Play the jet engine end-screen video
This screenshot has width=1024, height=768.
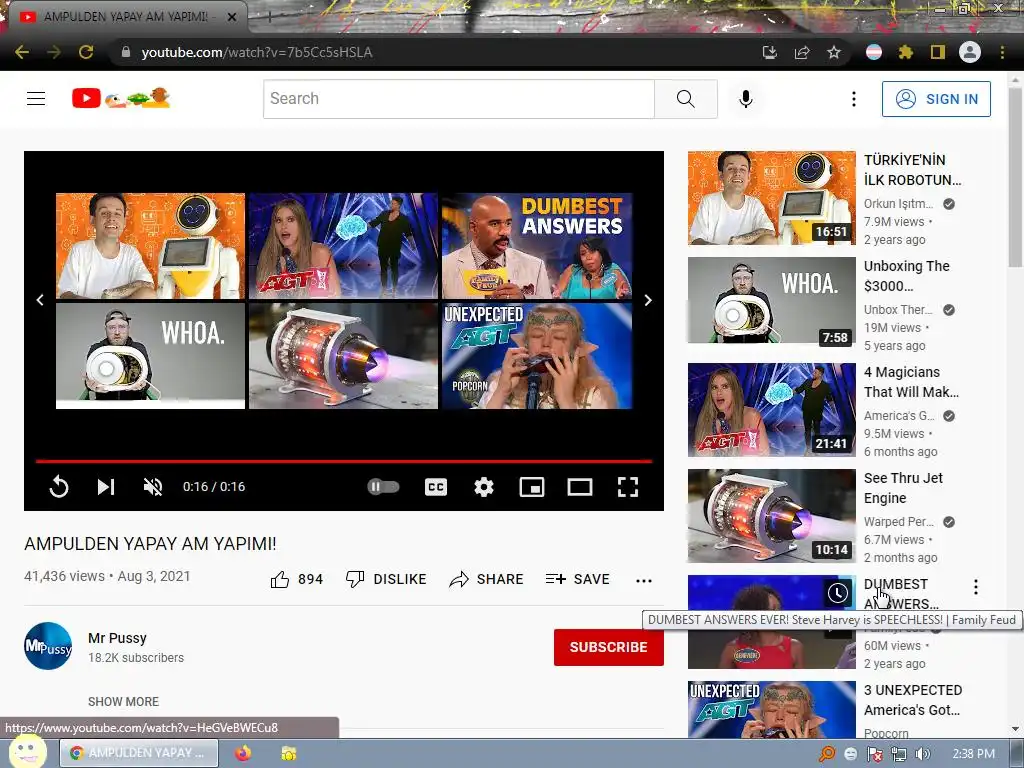click(344, 355)
